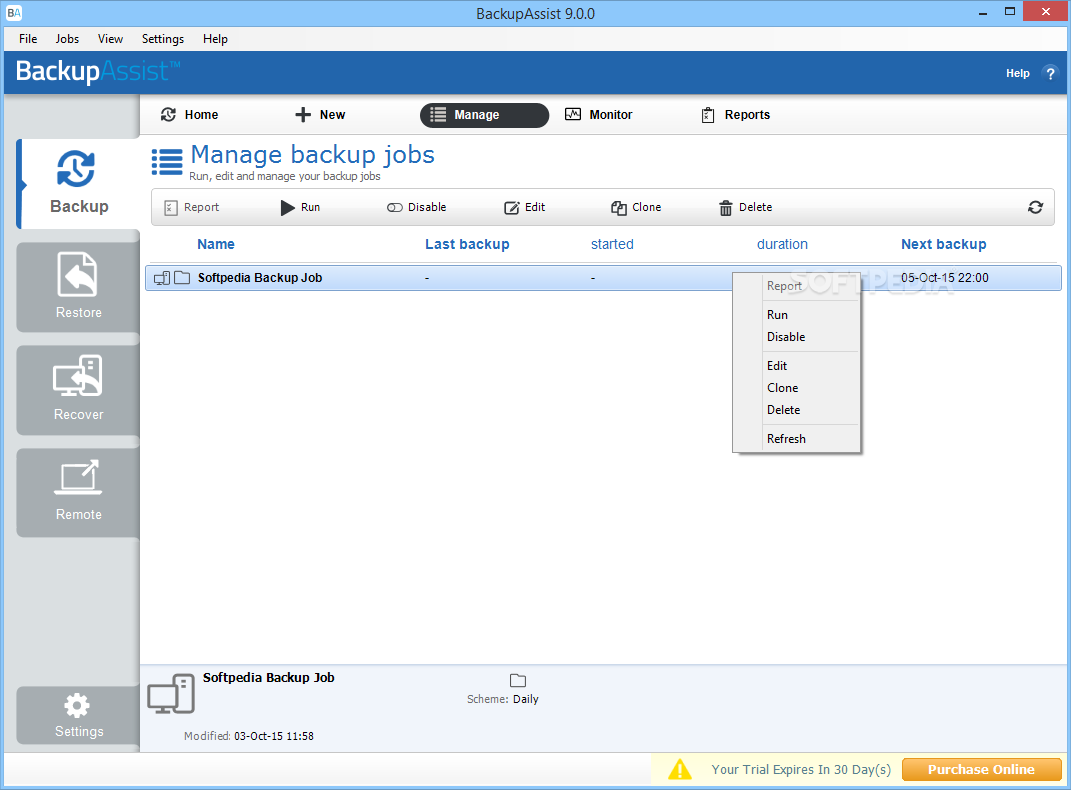Open the Restore sidebar section
The width and height of the screenshot is (1071, 790).
point(79,287)
